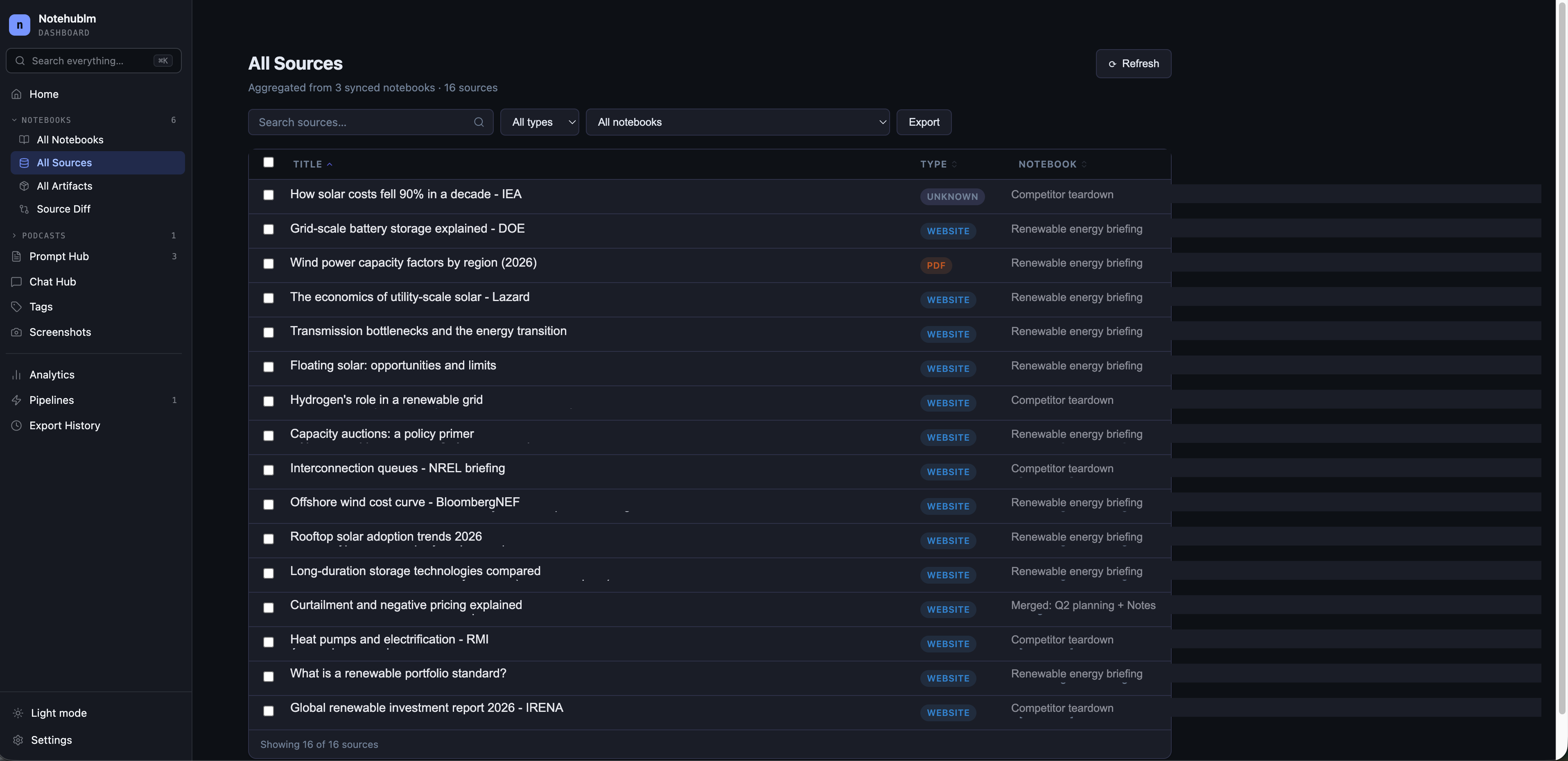Click the Search everything global search box
This screenshot has height=761, width=1568.
coord(94,61)
